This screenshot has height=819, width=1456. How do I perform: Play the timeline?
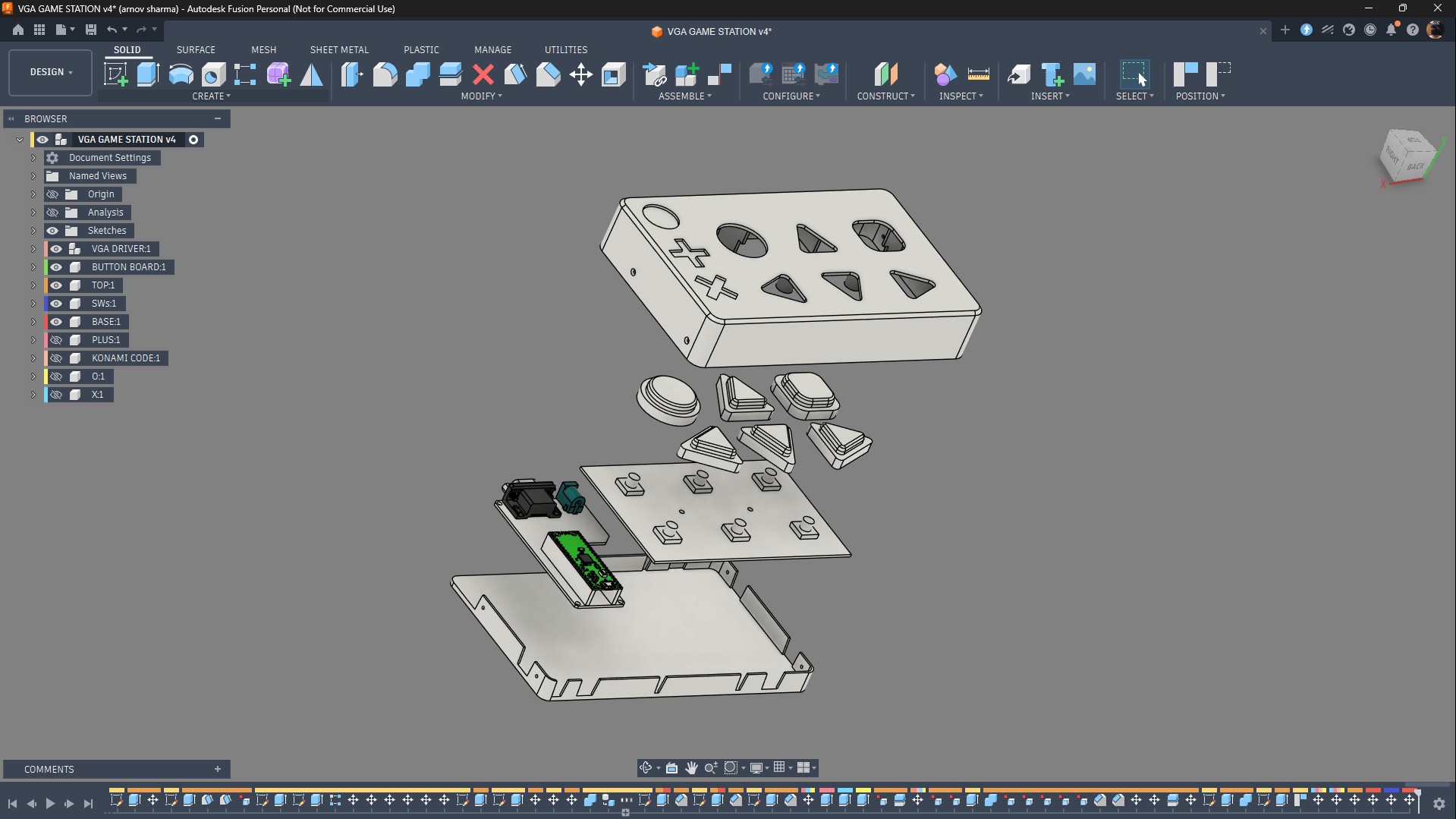pyautogui.click(x=50, y=803)
